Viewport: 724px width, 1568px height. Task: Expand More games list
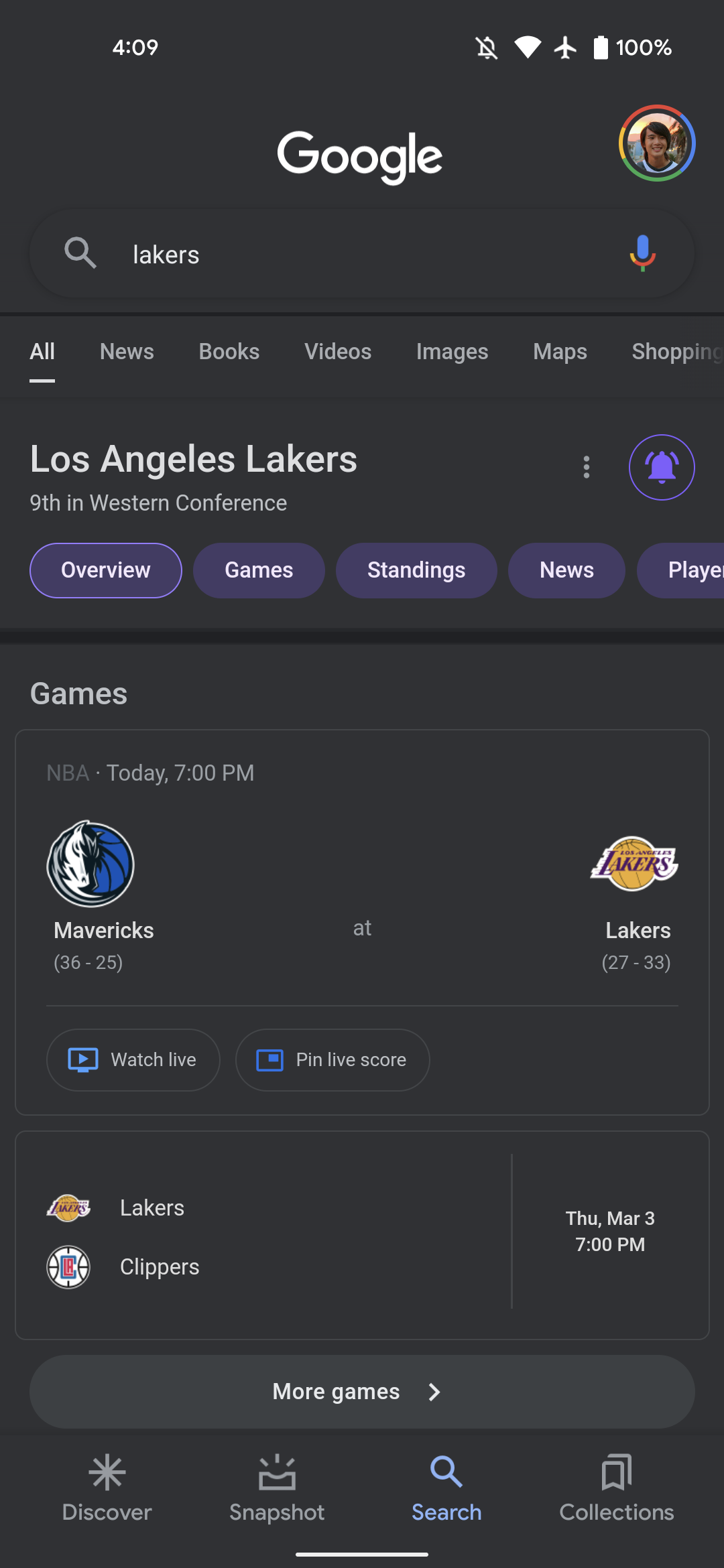tap(362, 1392)
